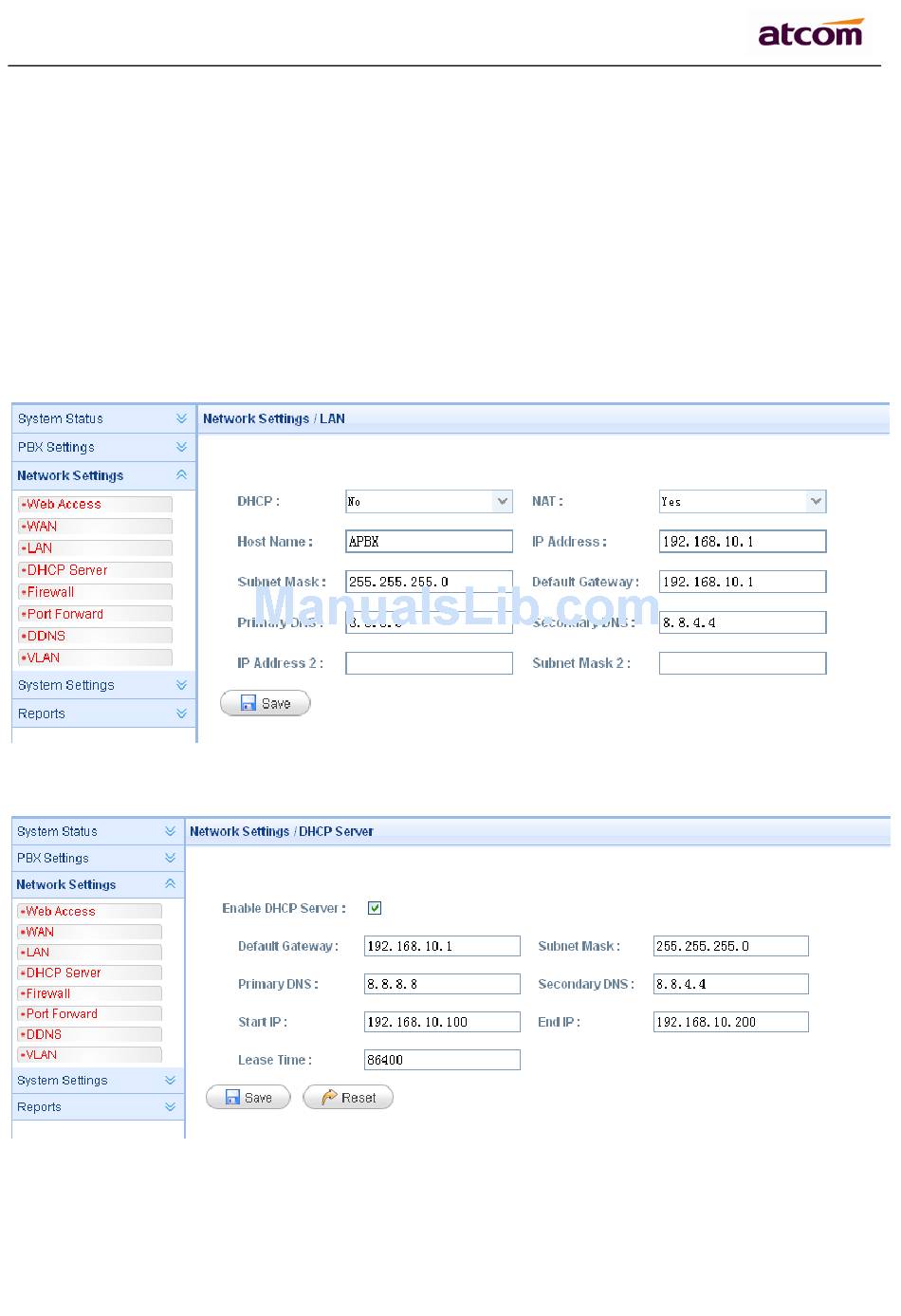Click the Subnet Mask field on the DHCP Server page
This screenshot has width=901, height=1316.
(731, 946)
